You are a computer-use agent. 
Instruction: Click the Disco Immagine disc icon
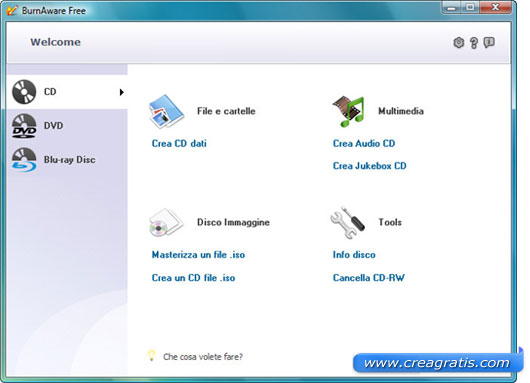[x=166, y=222]
